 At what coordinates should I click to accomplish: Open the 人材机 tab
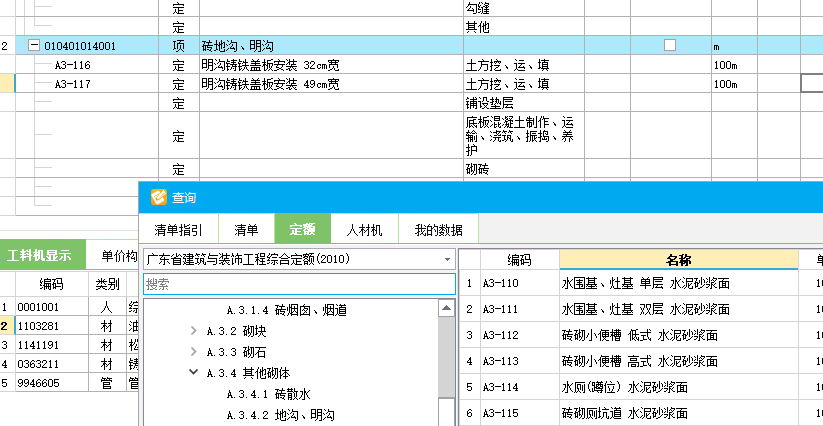tap(365, 229)
